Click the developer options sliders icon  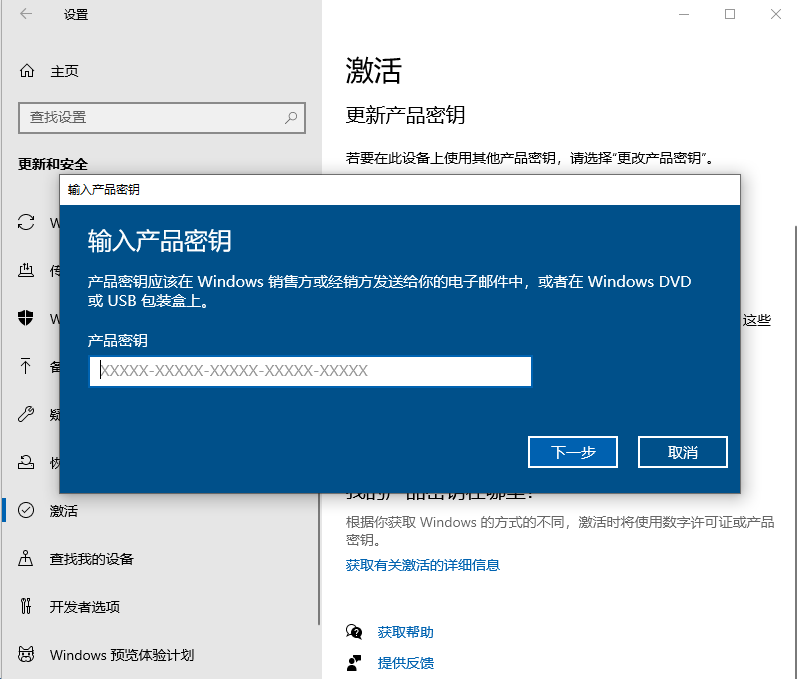[x=27, y=607]
